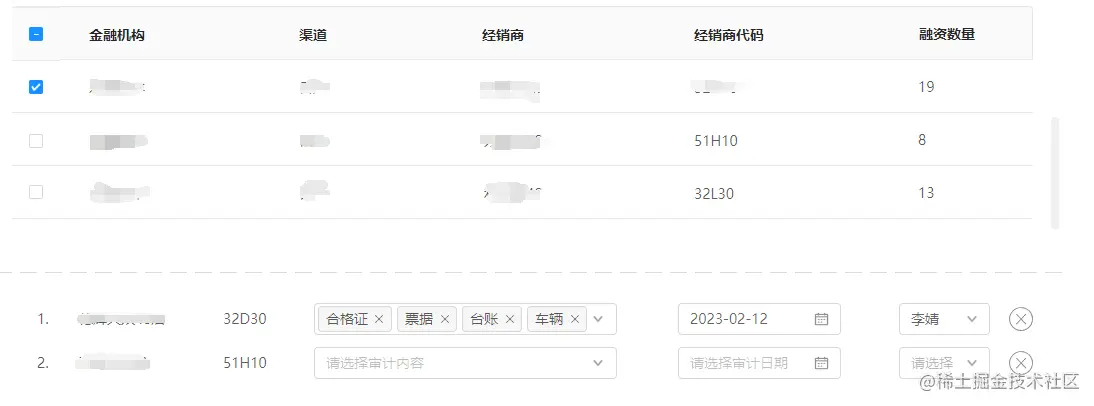The width and height of the screenshot is (1094, 406).
Task: Remove the 车辆 tag
Action: [x=575, y=319]
